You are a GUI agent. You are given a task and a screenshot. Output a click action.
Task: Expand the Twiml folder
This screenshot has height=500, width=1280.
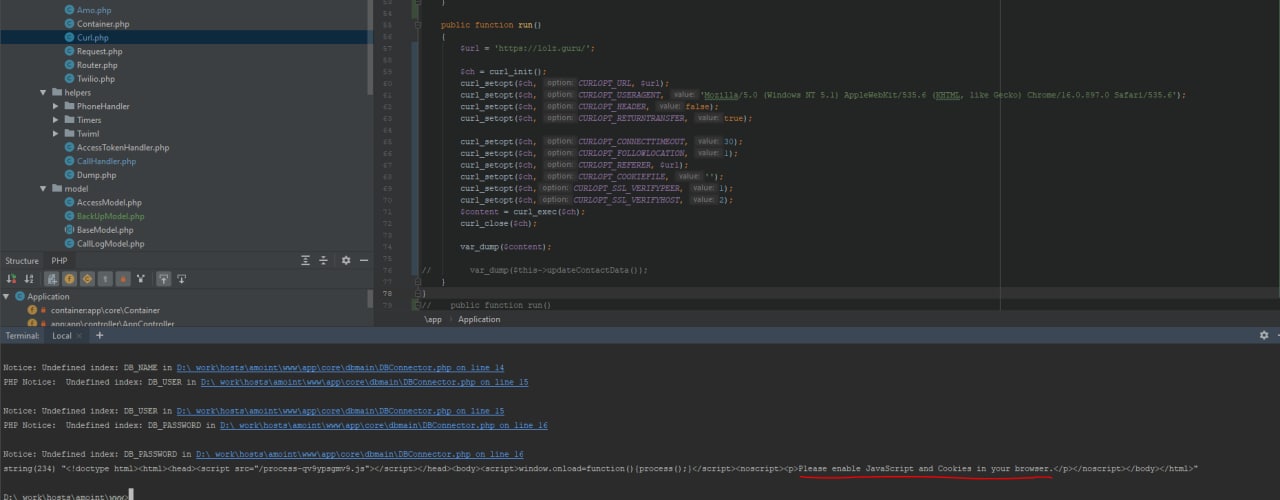57,133
